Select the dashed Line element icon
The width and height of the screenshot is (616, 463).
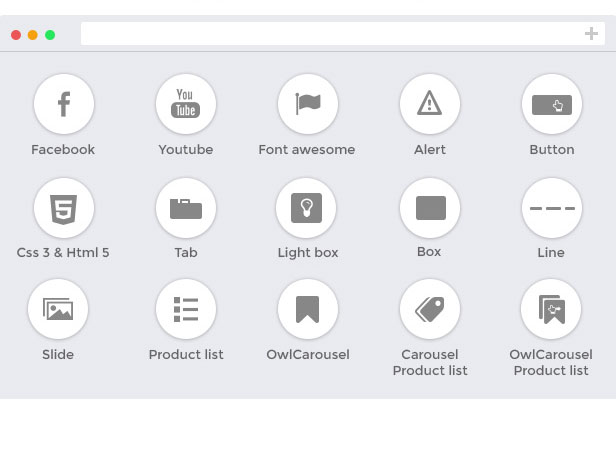pyautogui.click(x=551, y=208)
